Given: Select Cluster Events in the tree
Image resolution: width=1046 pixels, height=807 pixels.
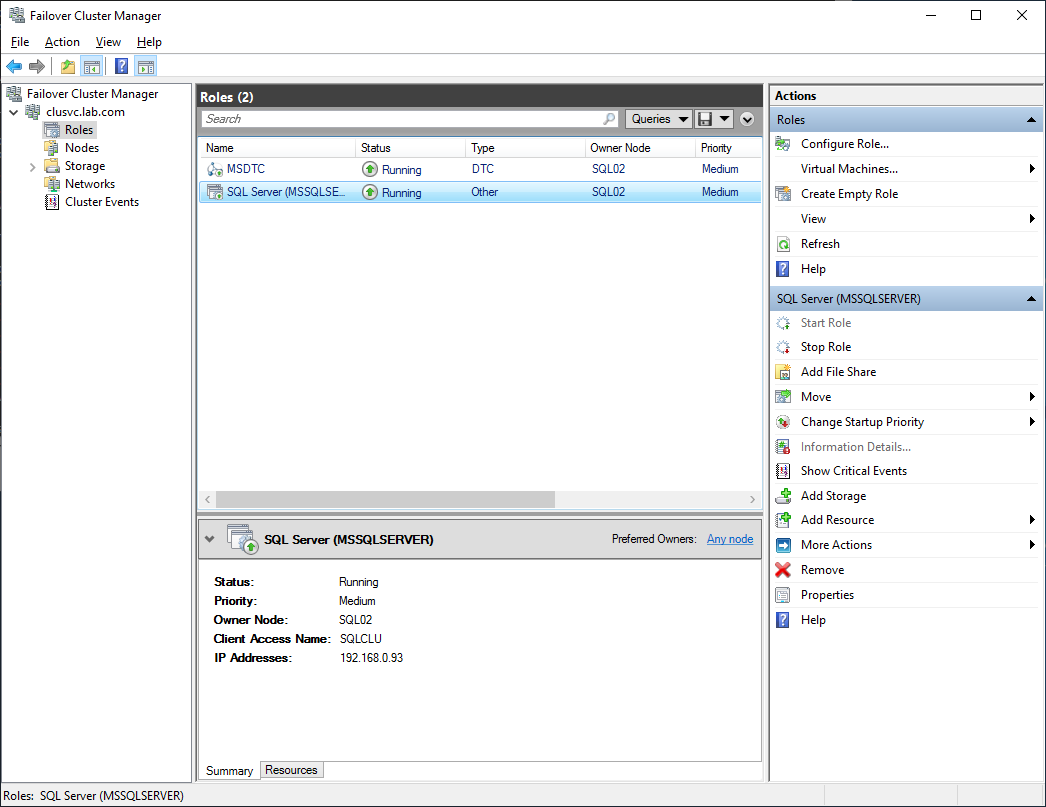Looking at the screenshot, I should coord(101,202).
